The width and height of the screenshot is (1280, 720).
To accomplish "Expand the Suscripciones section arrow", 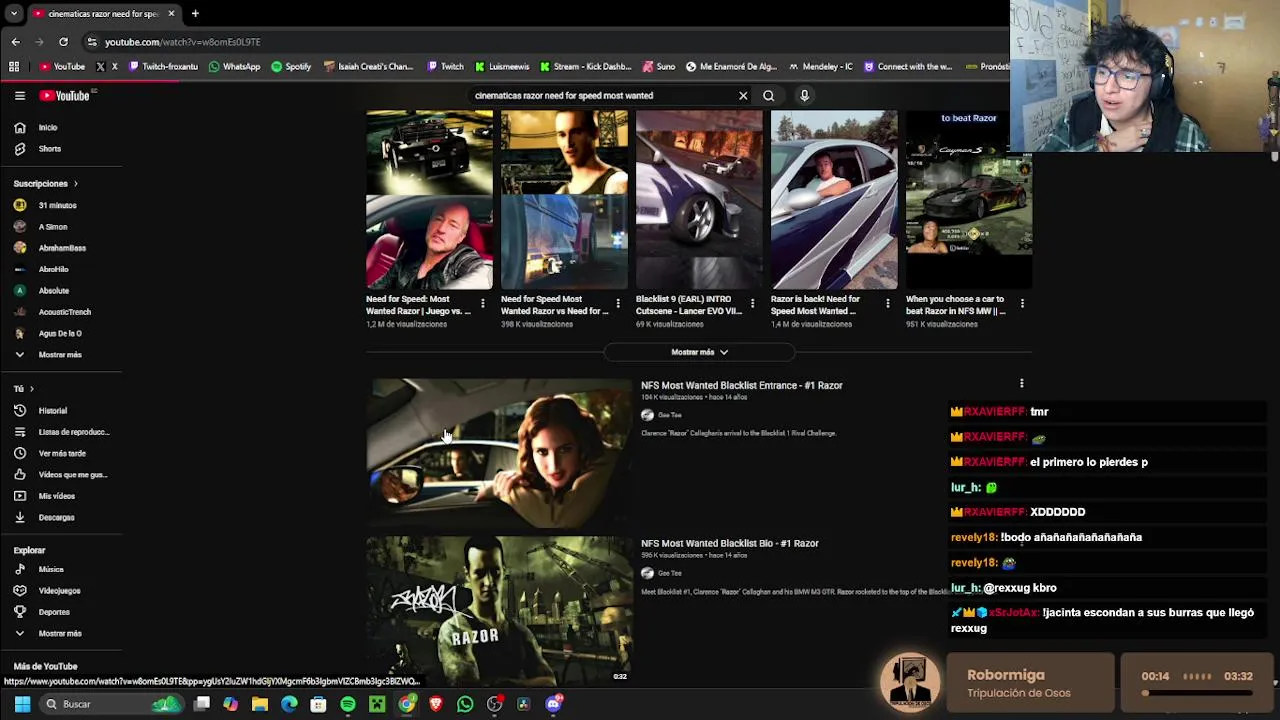I will pos(75,184).
